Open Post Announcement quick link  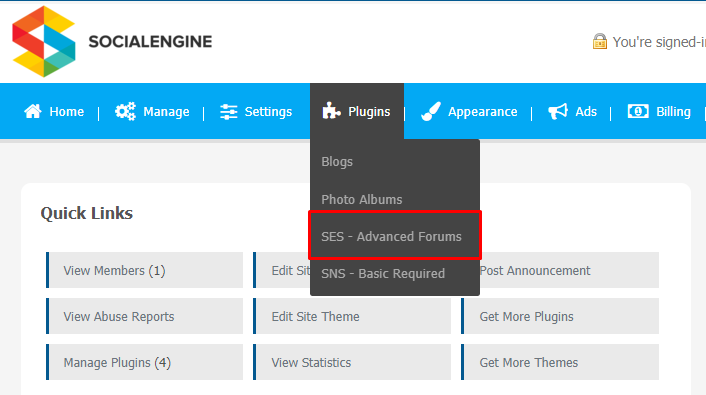coord(569,270)
